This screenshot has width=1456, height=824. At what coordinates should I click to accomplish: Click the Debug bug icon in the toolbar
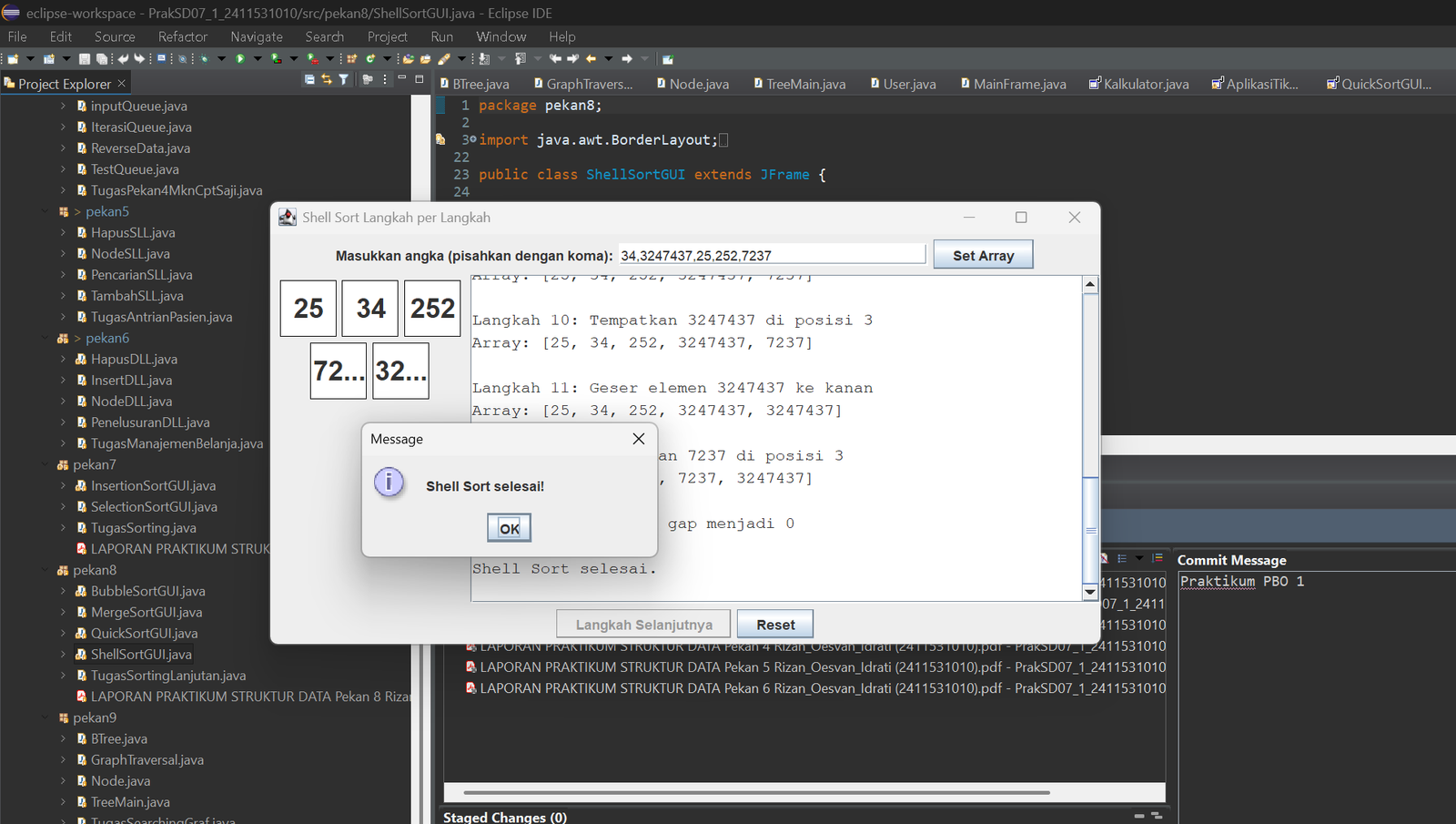click(x=205, y=59)
